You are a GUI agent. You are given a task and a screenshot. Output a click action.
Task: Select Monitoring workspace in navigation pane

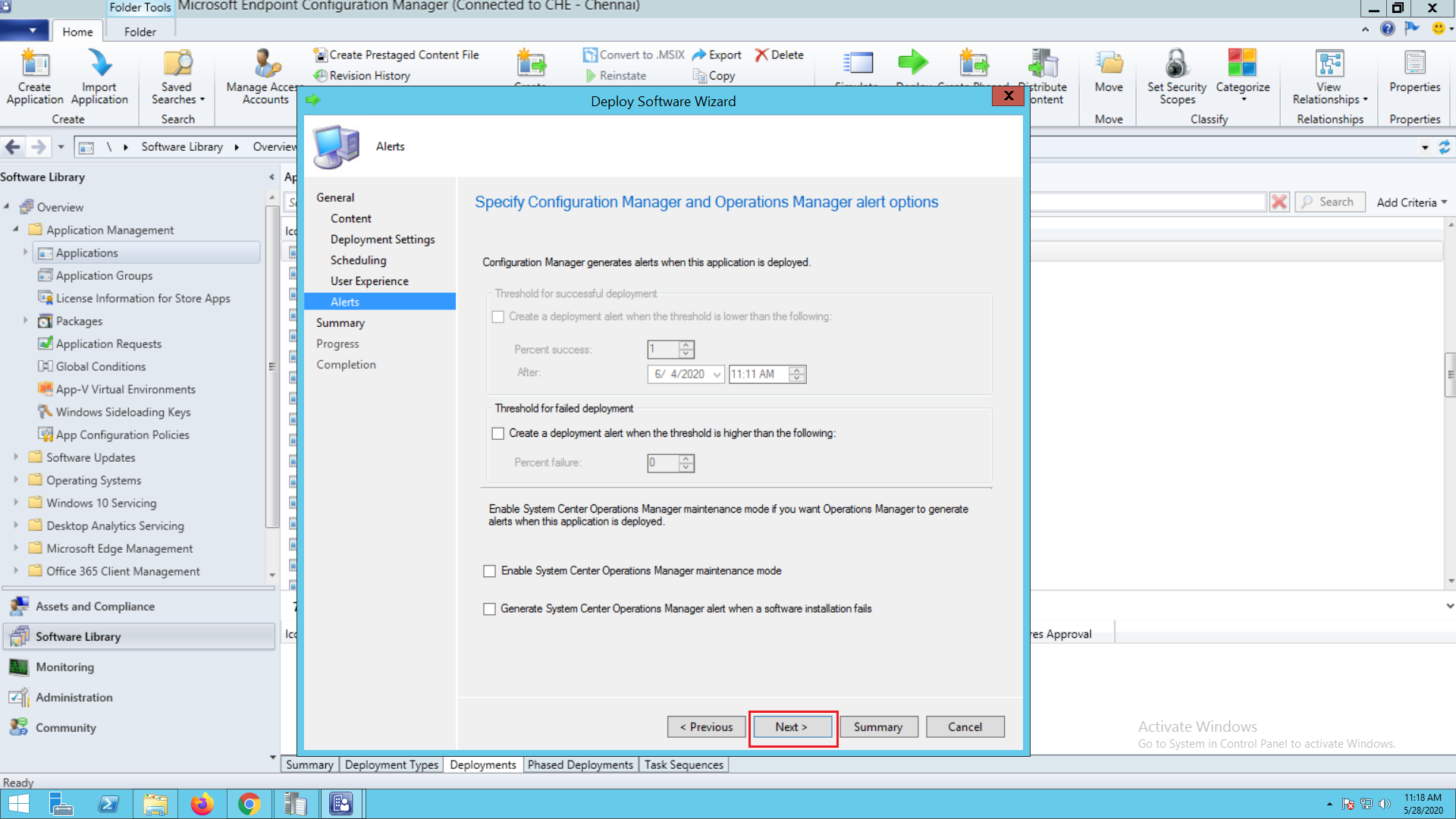(65, 667)
